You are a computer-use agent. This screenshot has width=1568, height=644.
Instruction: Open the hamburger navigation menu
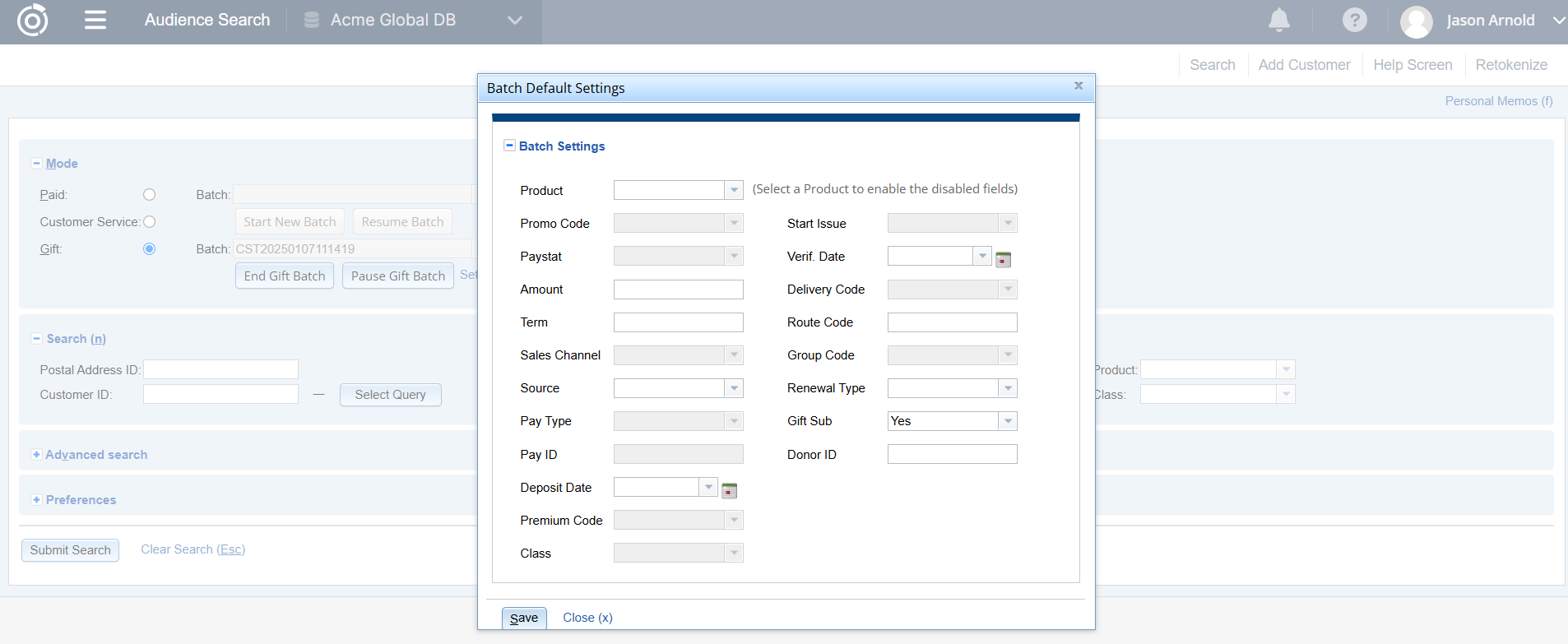(95, 21)
